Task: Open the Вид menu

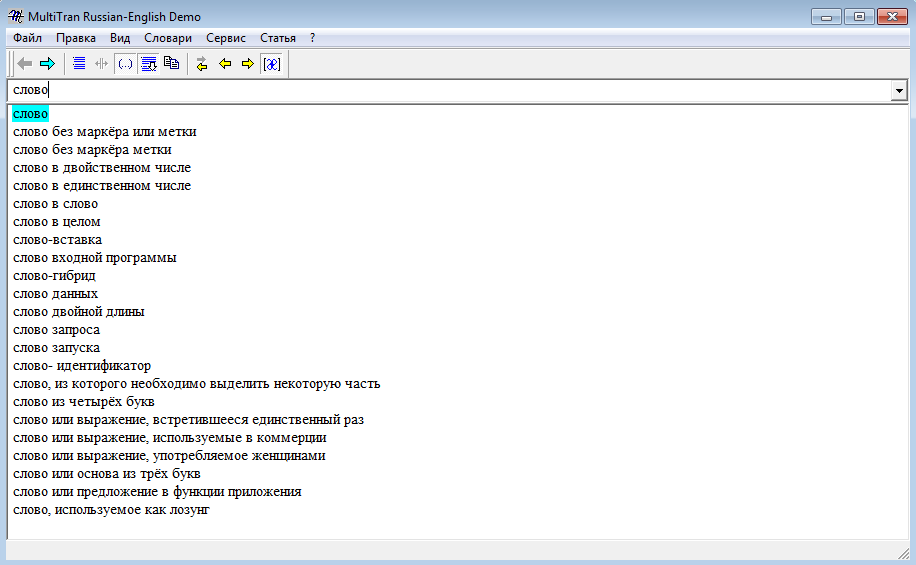Action: pyautogui.click(x=120, y=38)
